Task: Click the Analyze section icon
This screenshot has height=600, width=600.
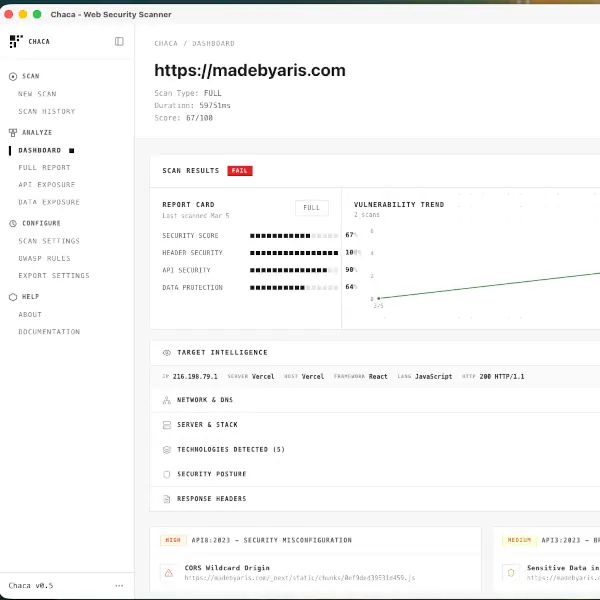Action: [13, 132]
